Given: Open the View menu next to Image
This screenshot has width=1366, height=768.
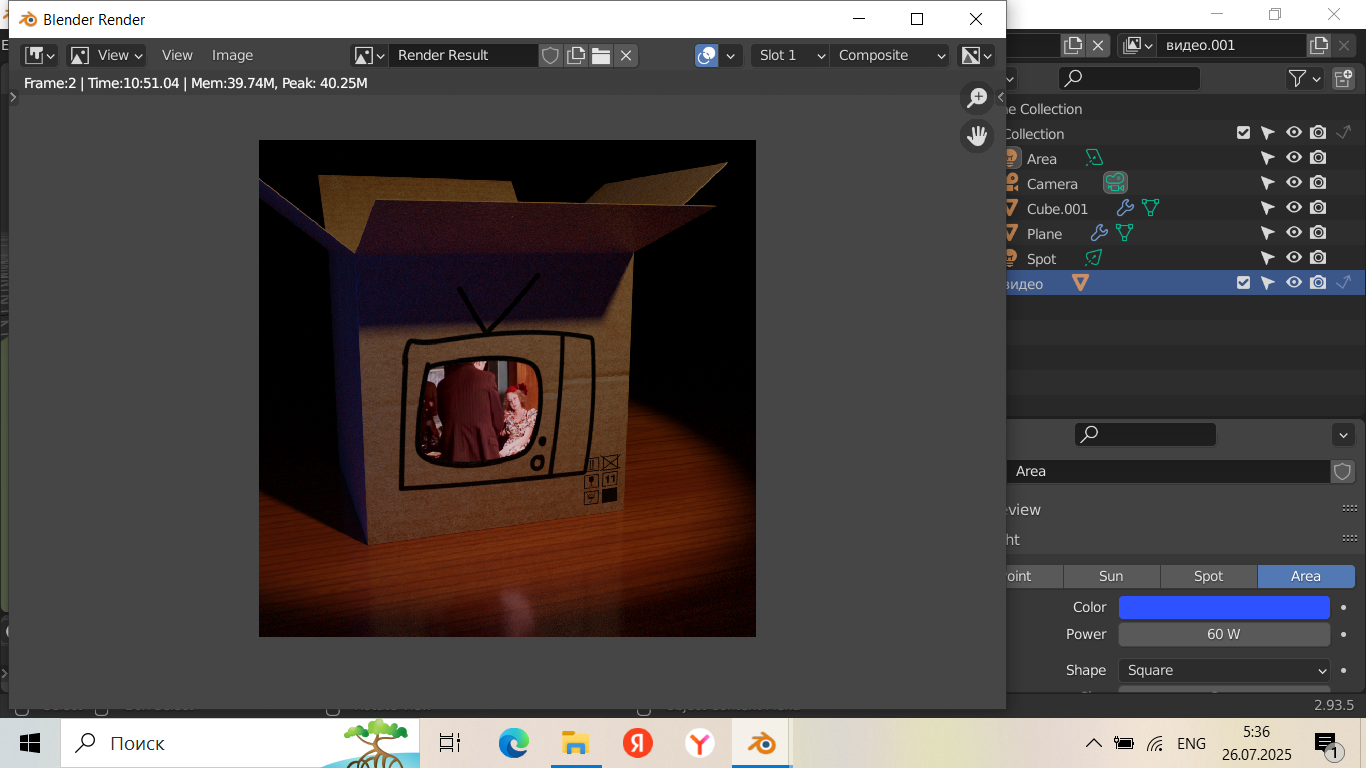Looking at the screenshot, I should click(177, 56).
